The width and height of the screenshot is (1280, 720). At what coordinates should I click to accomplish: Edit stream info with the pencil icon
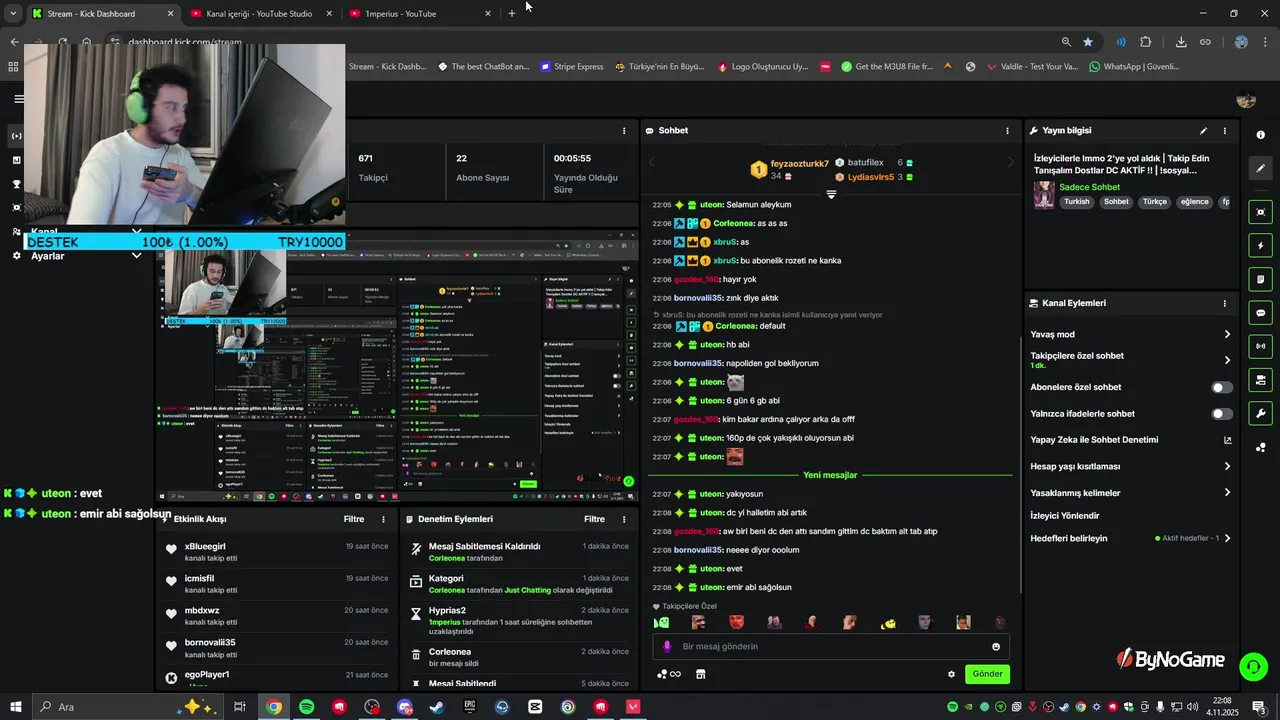[x=1203, y=131]
